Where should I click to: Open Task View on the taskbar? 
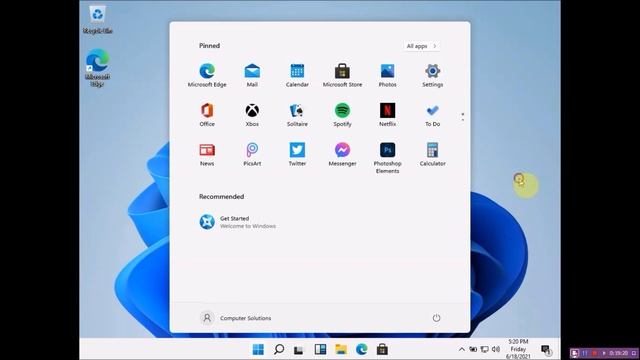[299, 350]
